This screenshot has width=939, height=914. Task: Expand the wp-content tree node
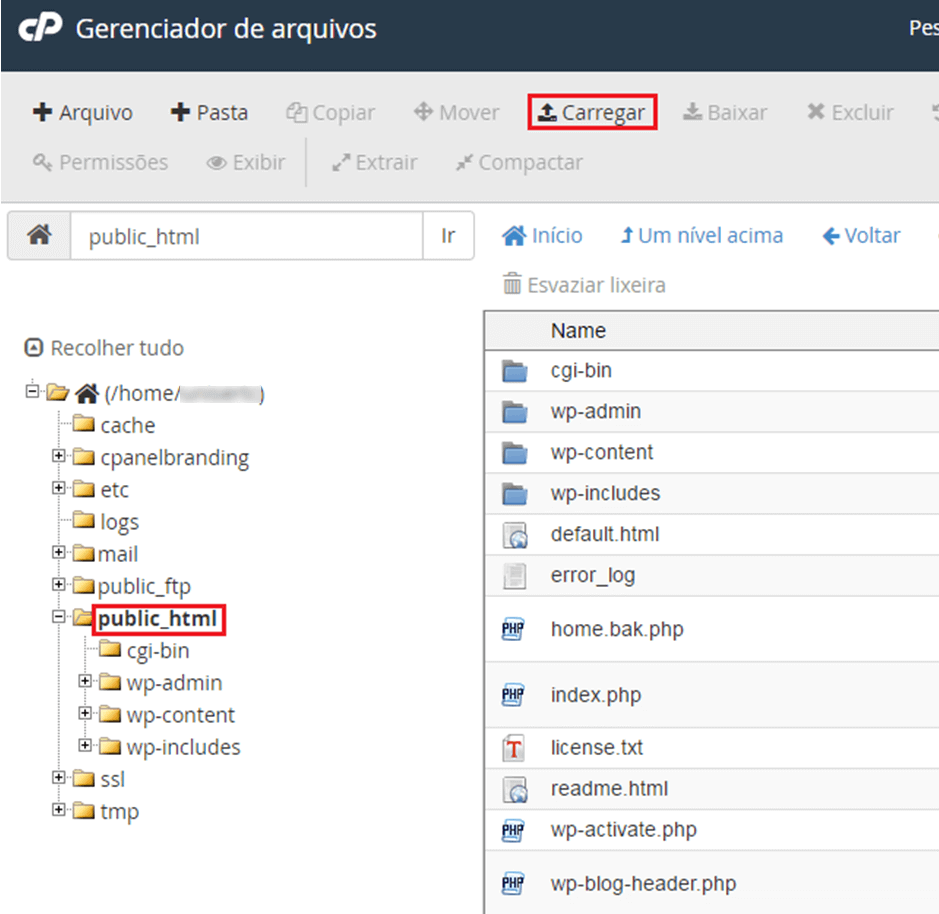click(x=85, y=713)
